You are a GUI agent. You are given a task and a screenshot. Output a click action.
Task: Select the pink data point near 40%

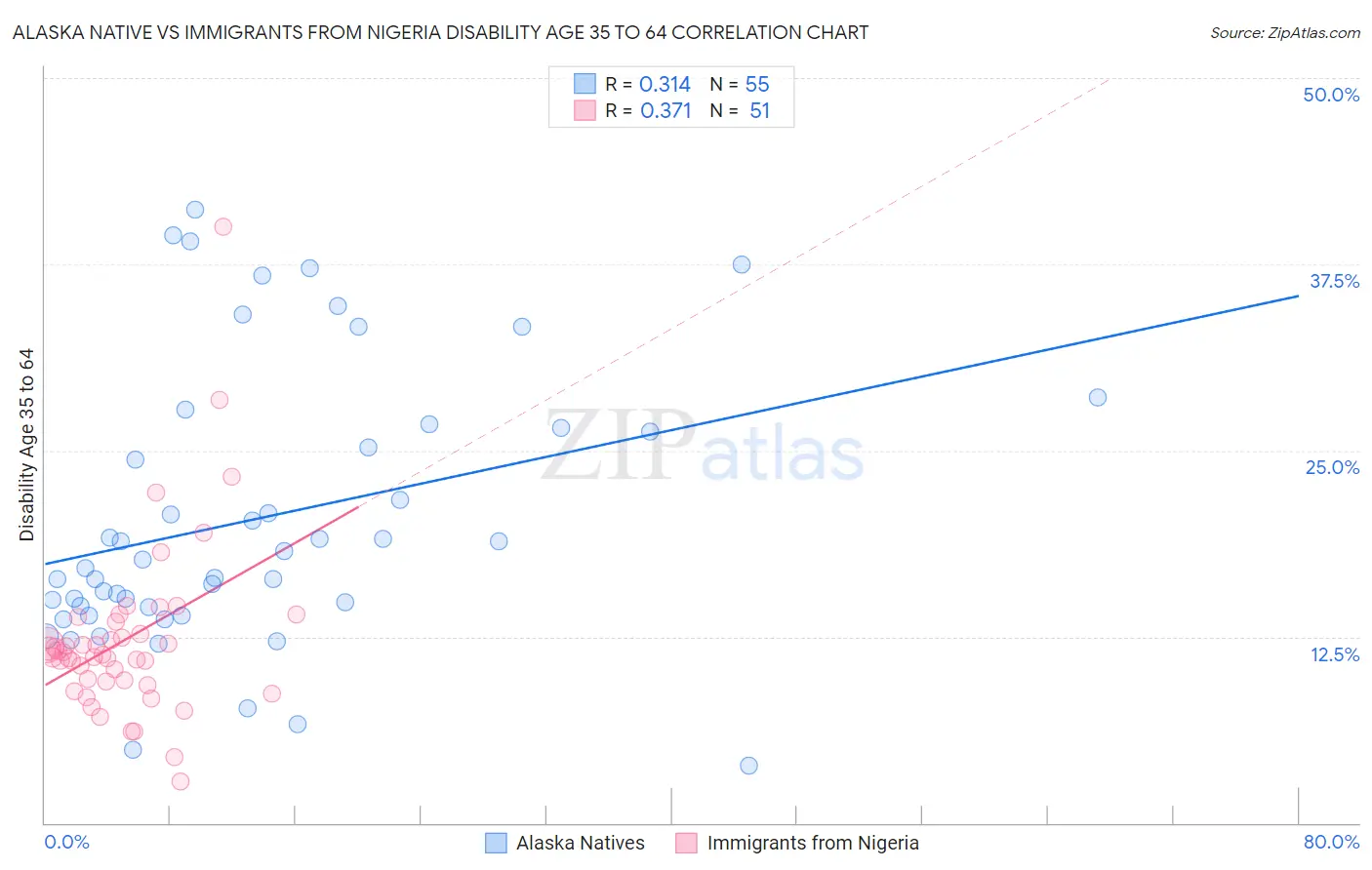222,226
